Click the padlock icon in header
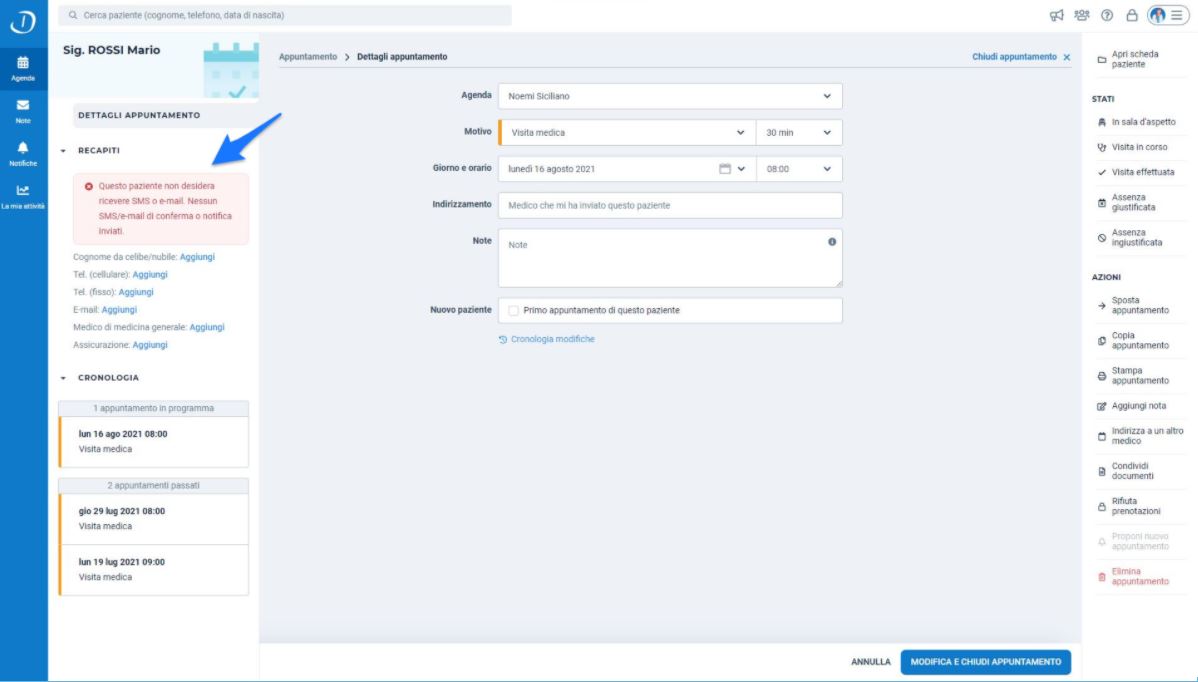This screenshot has height=682, width=1198. pos(1132,15)
